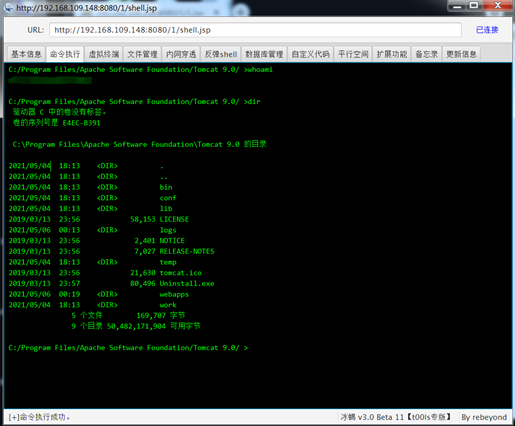Open the 虚拟终端 tab

coord(104,54)
